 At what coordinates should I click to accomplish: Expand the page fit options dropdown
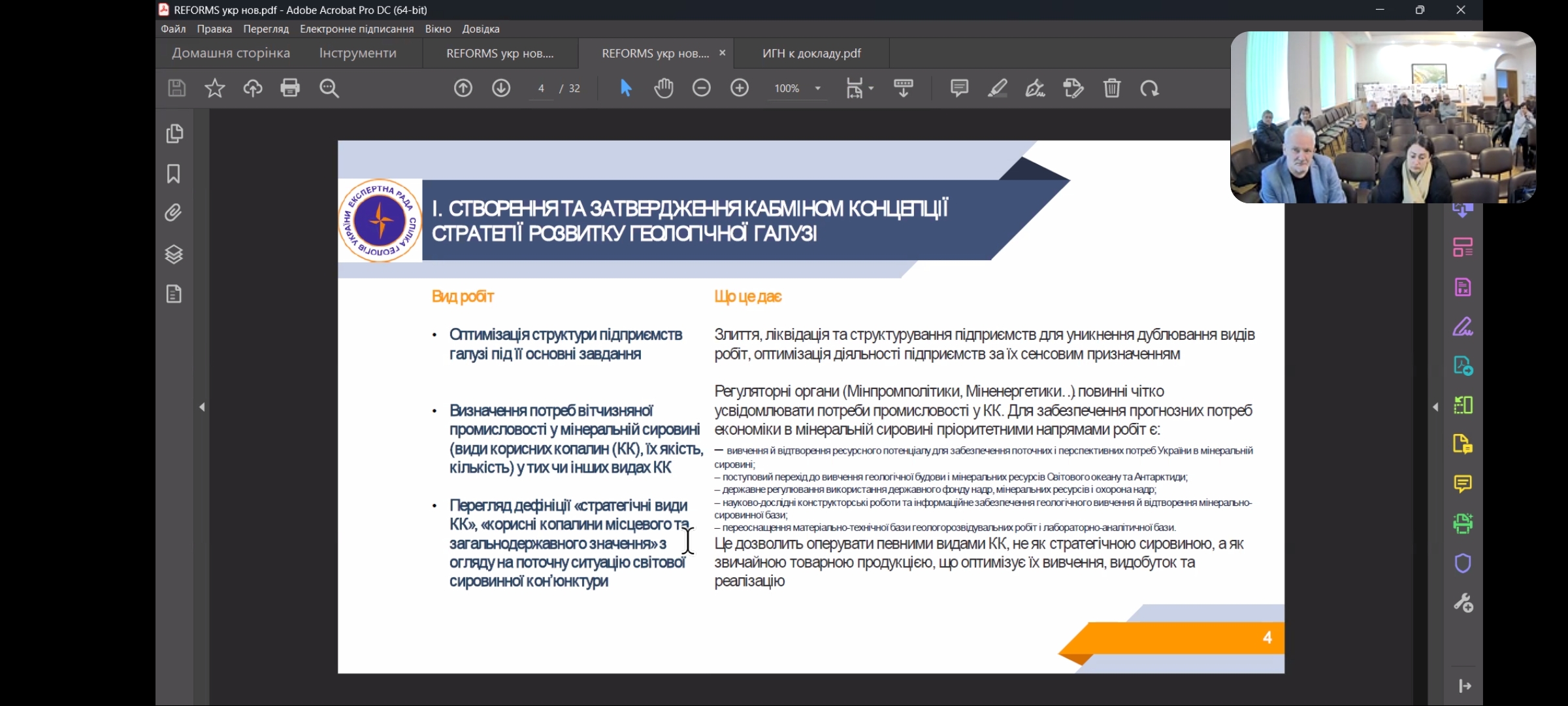[871, 88]
